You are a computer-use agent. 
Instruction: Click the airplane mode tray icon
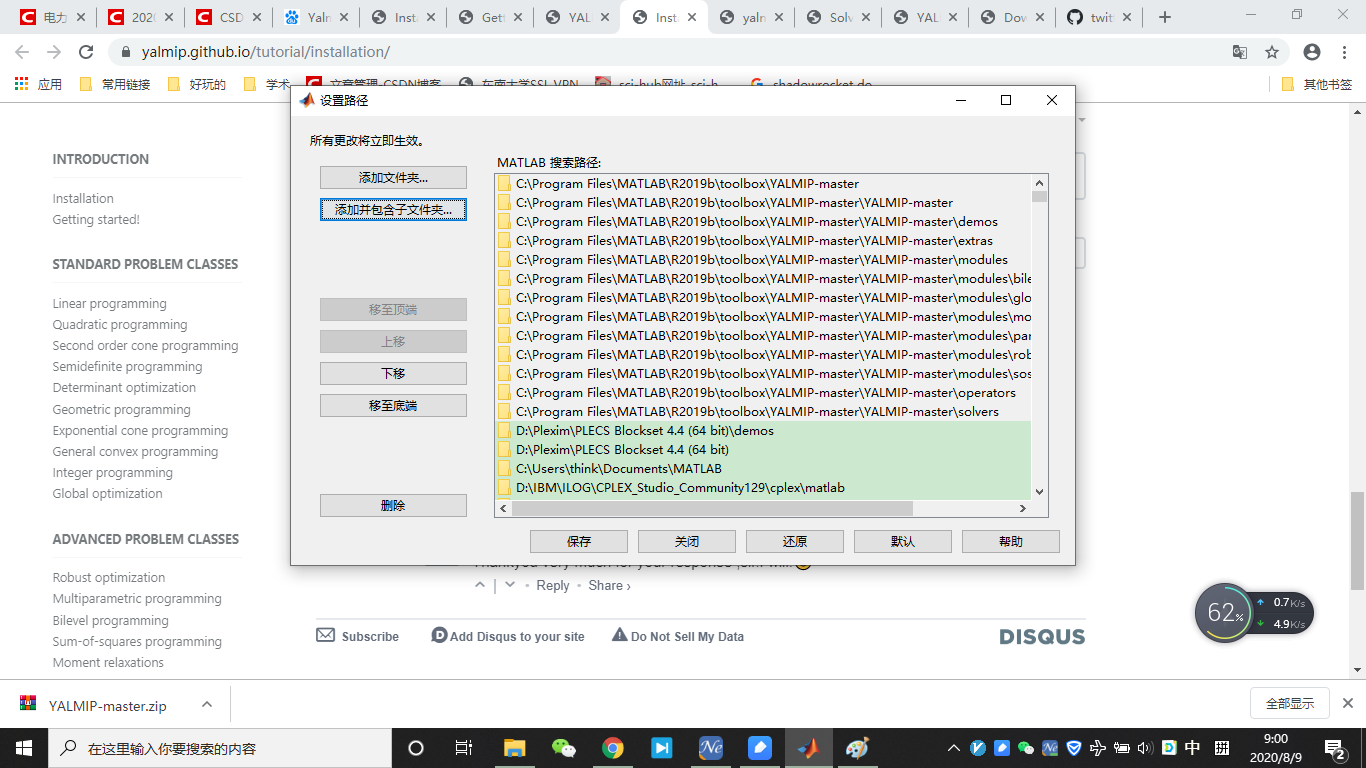click(1098, 748)
